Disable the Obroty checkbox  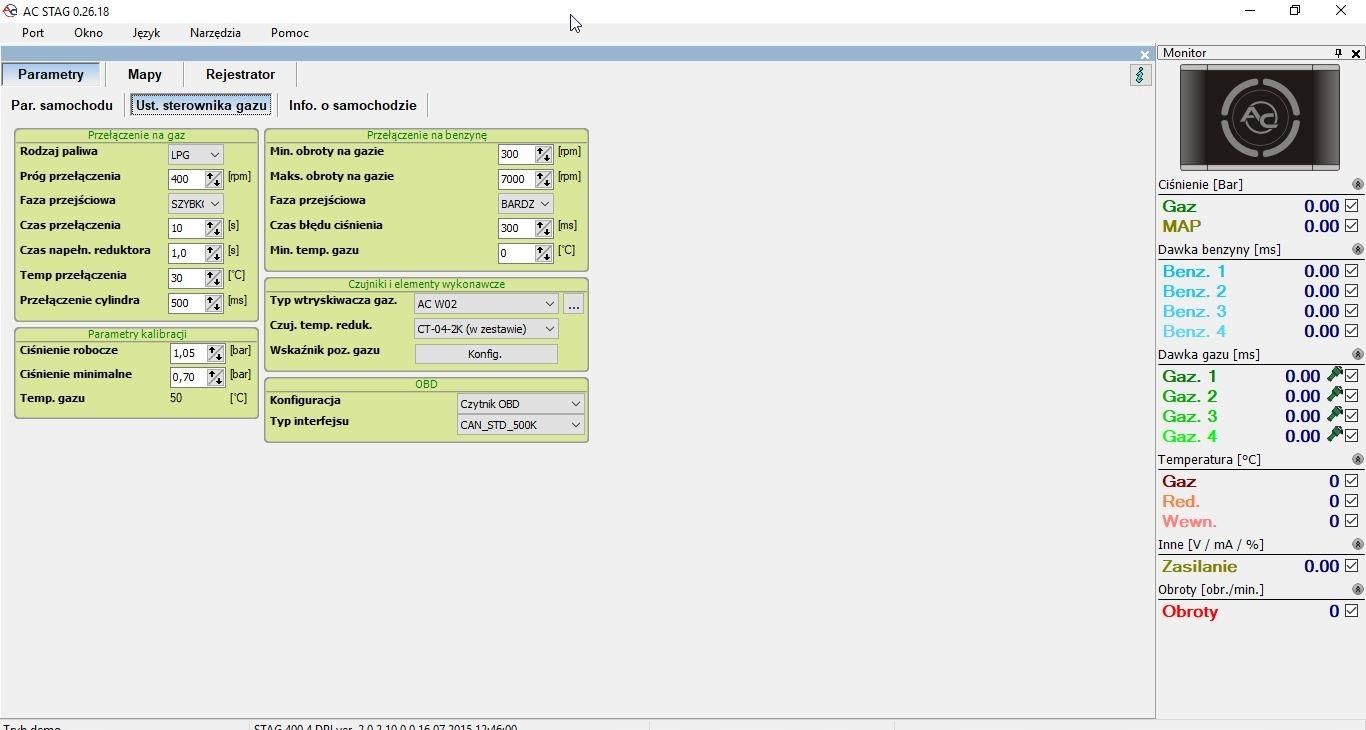1352,611
